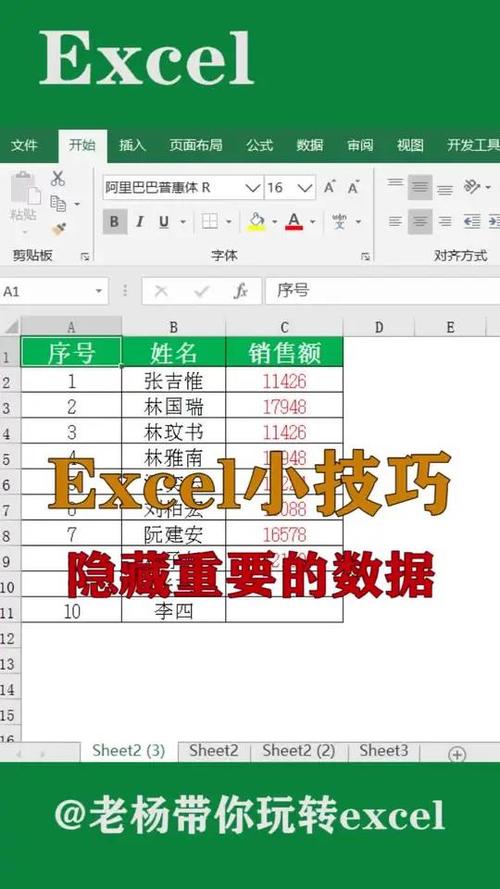Decrease font size with smaller A
The height and width of the screenshot is (889, 500).
coord(353,187)
